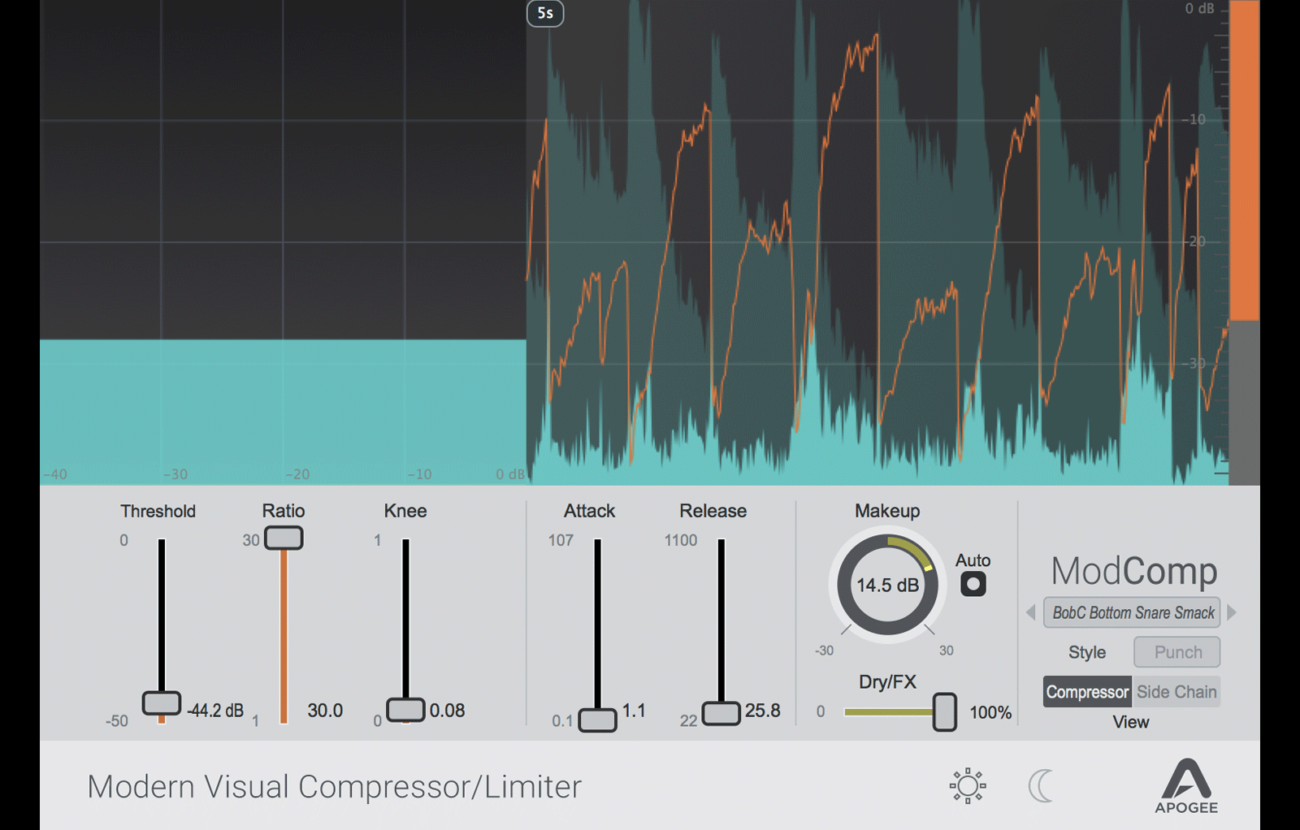This screenshot has width=1300, height=830.
Task: Click the -44.2 dB threshold value
Action: click(x=215, y=711)
